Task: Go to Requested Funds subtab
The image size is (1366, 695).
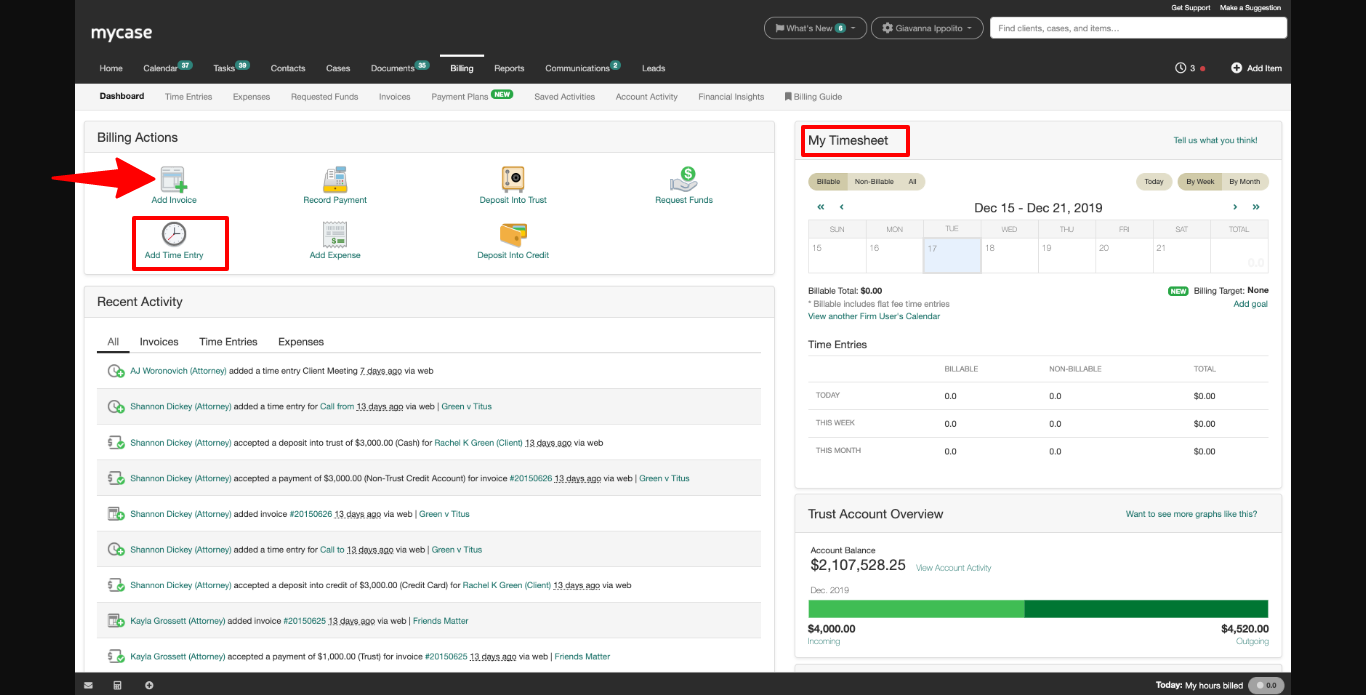Action: coord(324,97)
